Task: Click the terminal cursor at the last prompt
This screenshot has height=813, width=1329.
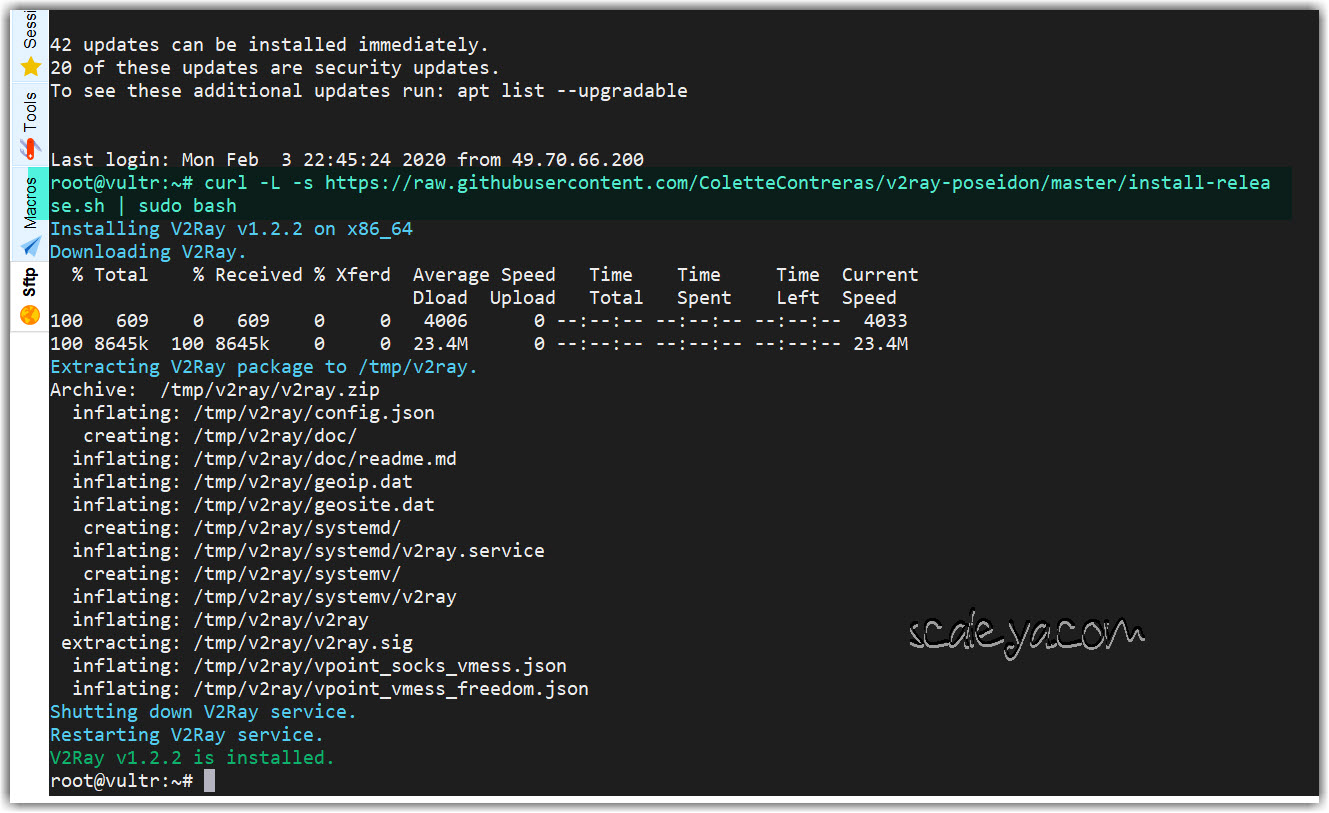Action: point(209,781)
